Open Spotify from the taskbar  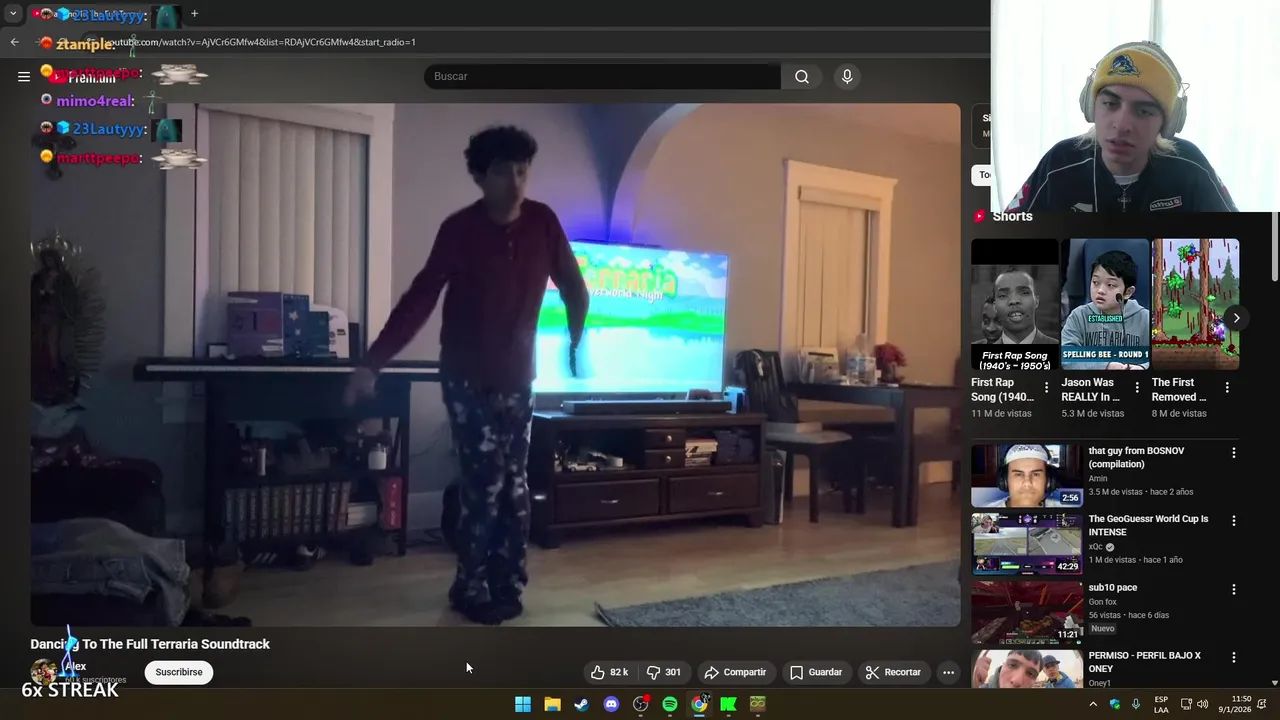pyautogui.click(x=670, y=704)
